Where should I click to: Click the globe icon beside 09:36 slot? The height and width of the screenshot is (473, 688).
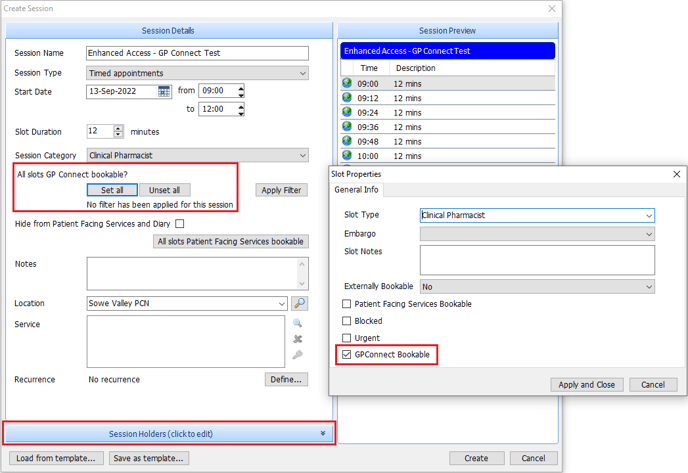click(x=347, y=127)
